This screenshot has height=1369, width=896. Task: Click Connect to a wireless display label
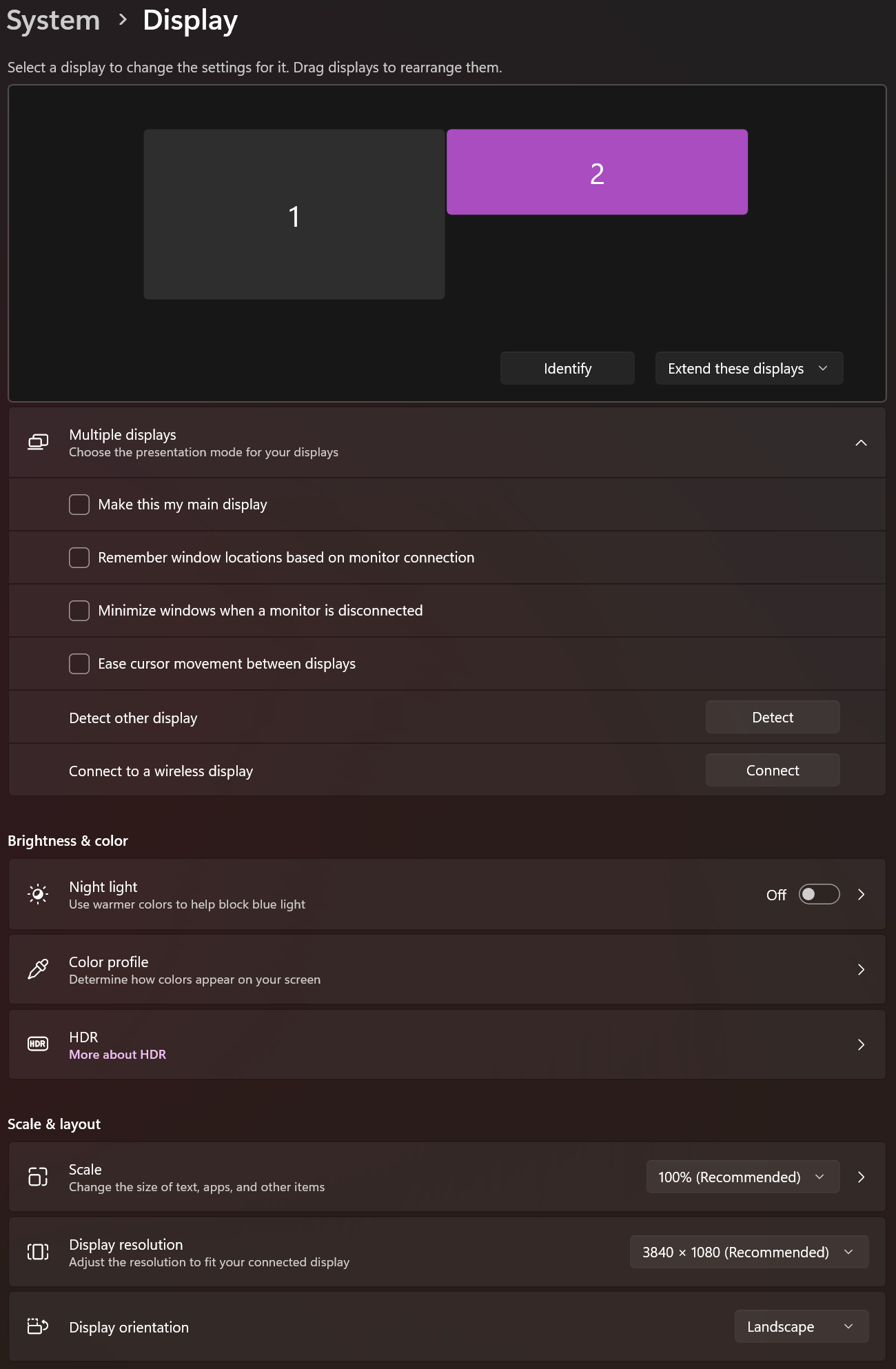pyautogui.click(x=161, y=771)
